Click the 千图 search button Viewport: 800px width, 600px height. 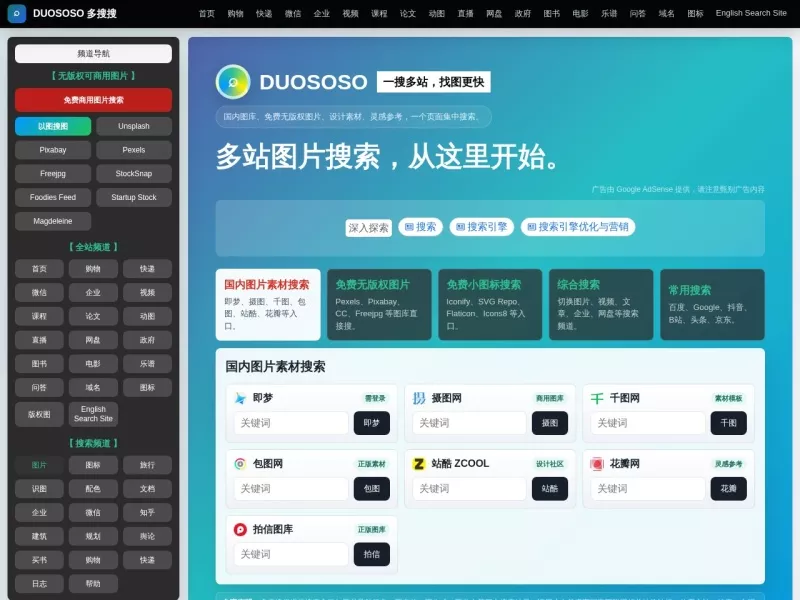729,423
